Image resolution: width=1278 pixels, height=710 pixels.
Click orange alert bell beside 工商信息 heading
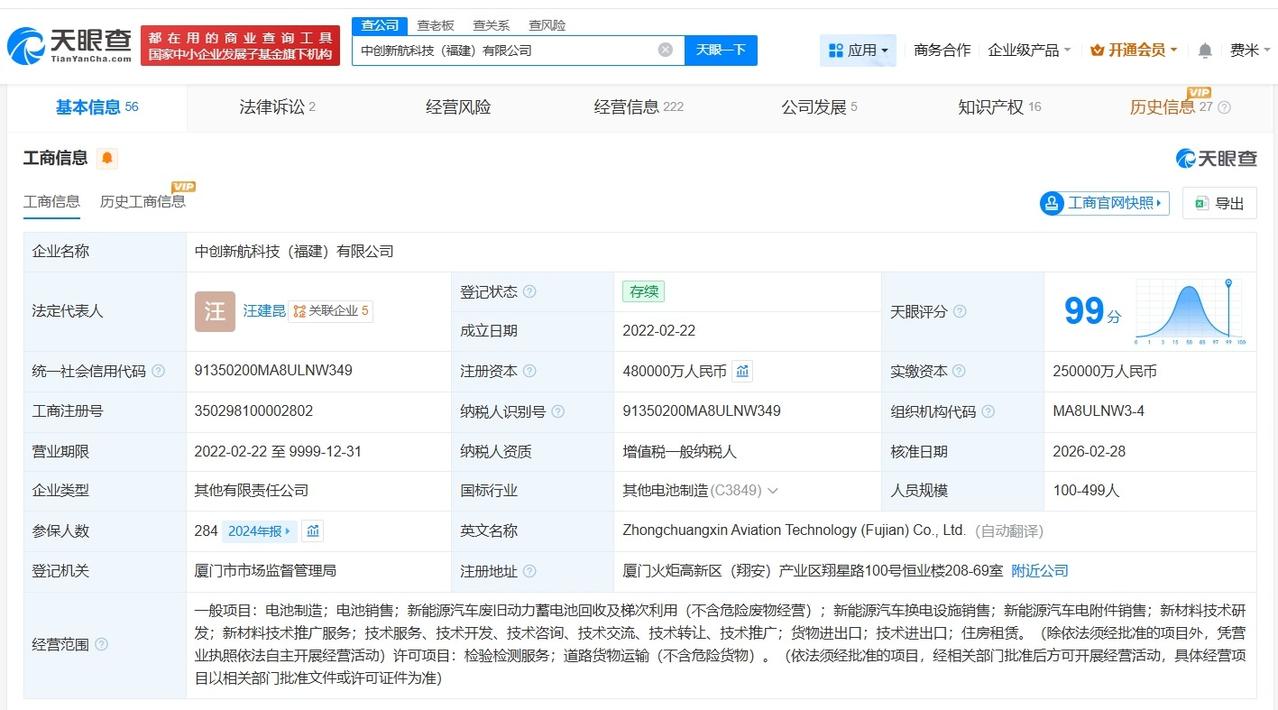tap(107, 158)
